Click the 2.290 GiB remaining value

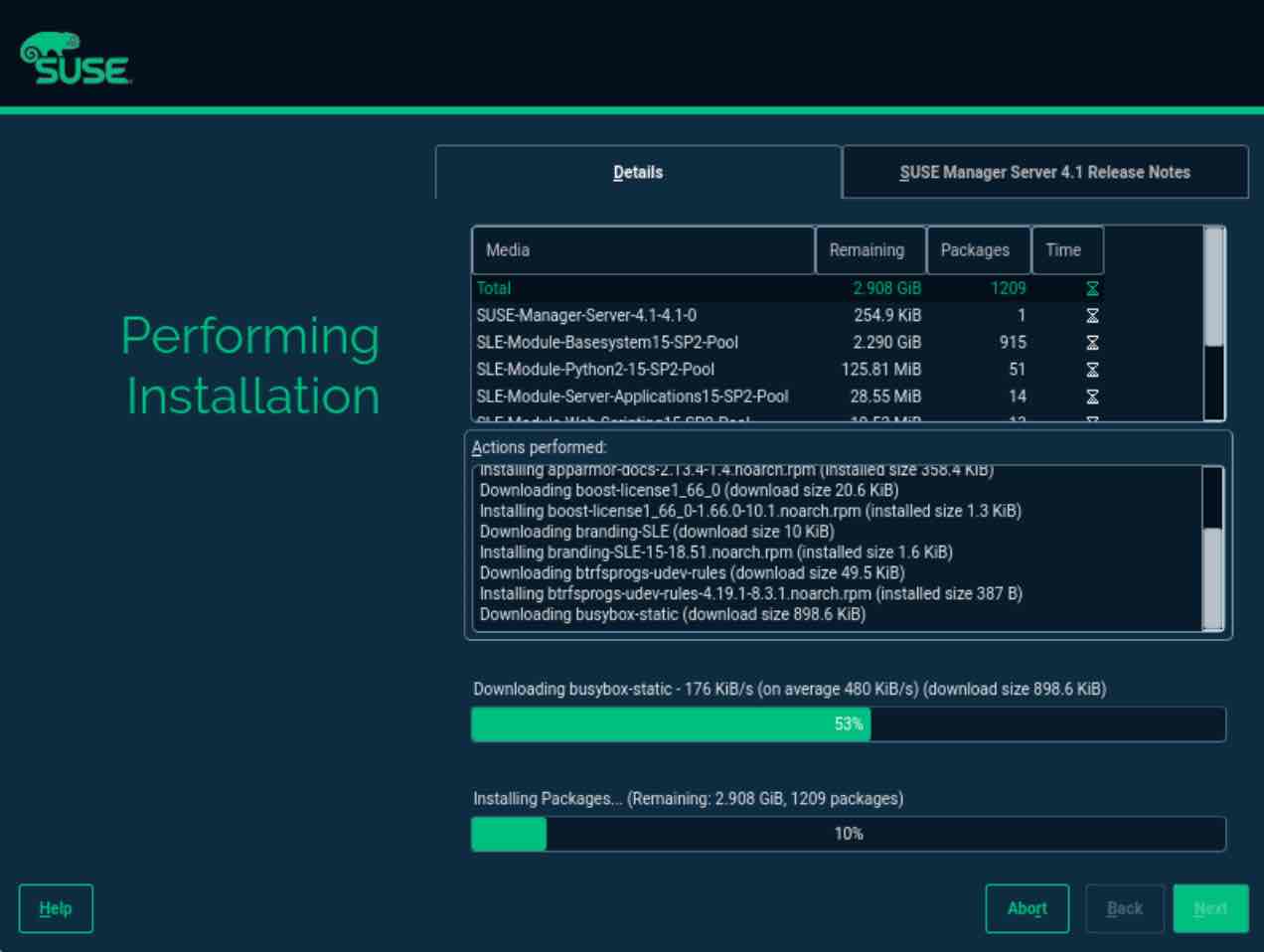click(x=886, y=342)
